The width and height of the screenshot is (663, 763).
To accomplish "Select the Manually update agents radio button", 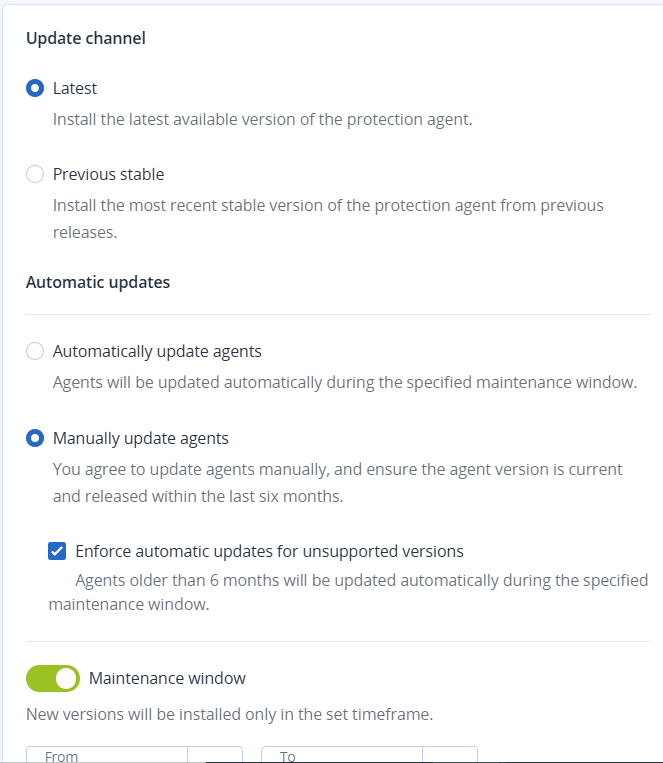I will click(35, 438).
